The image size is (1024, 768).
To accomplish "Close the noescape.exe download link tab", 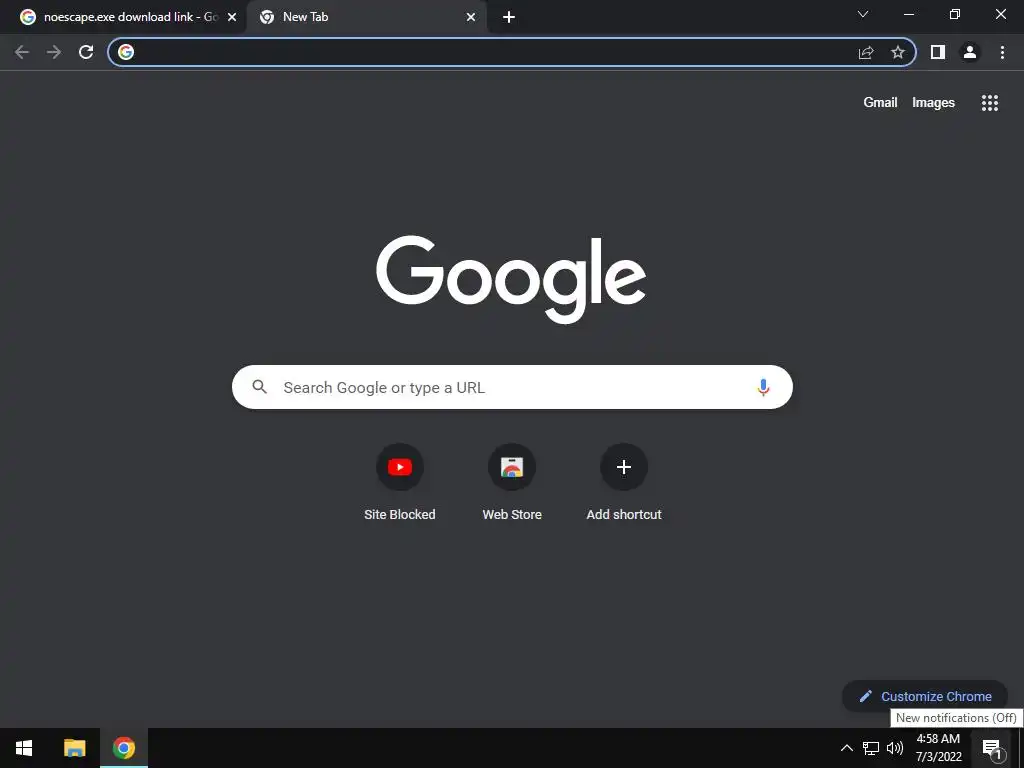I will pos(232,18).
